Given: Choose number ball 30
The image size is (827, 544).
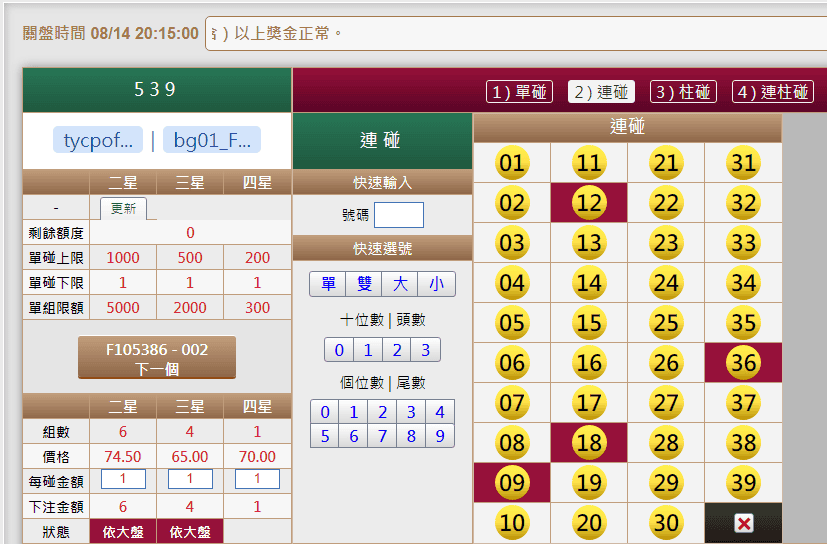Looking at the screenshot, I should click(666, 522).
